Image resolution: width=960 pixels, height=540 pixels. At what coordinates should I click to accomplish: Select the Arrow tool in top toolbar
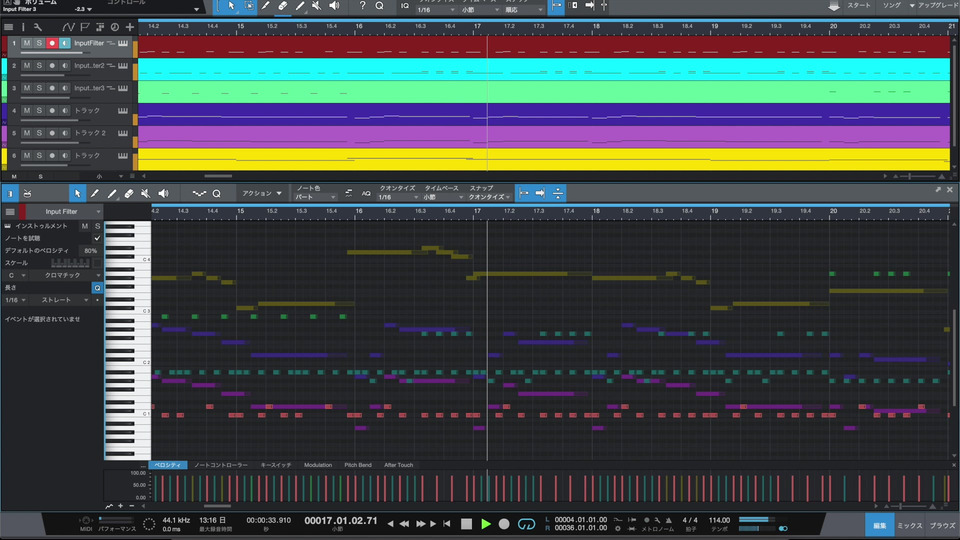231,6
